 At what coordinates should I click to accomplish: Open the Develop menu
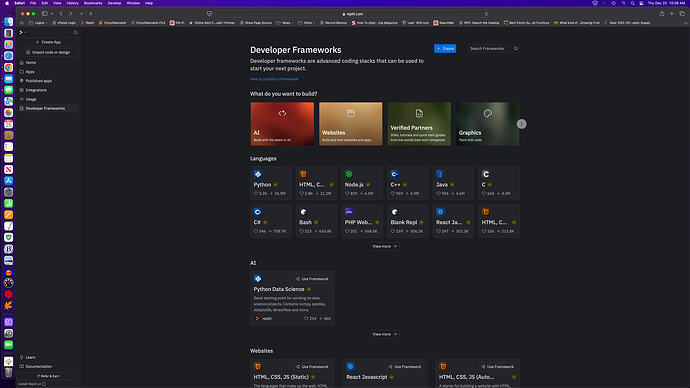point(114,3)
